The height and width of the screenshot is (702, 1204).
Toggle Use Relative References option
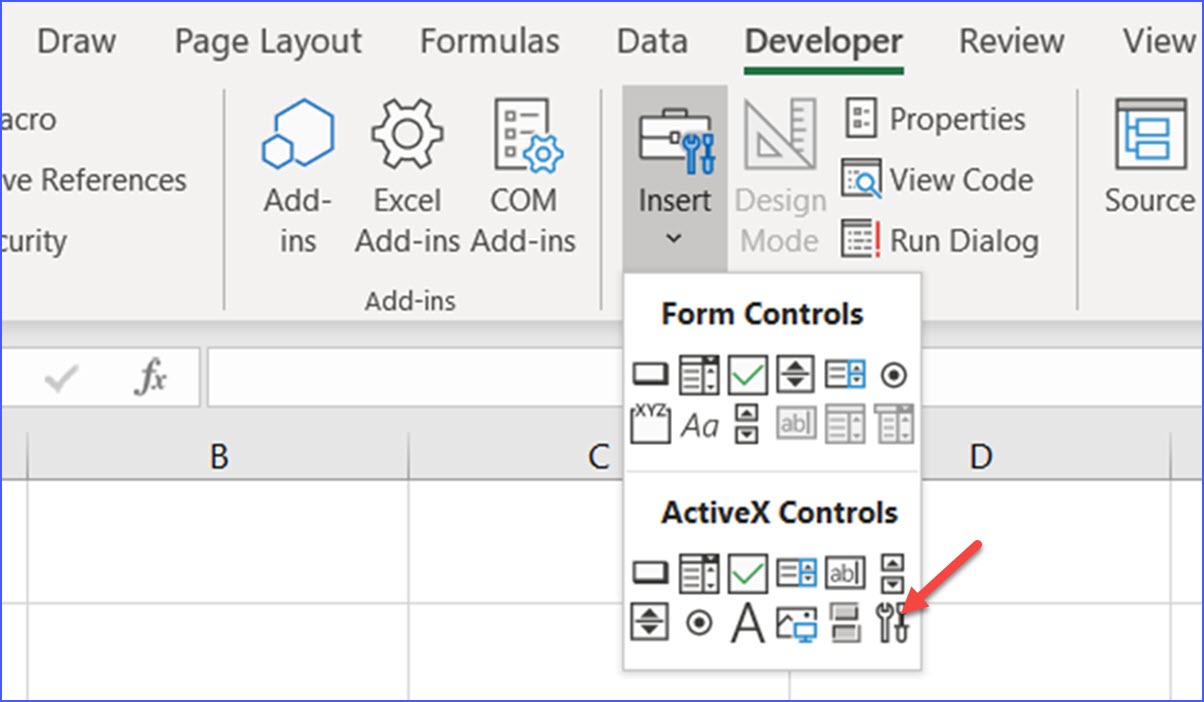(x=93, y=180)
